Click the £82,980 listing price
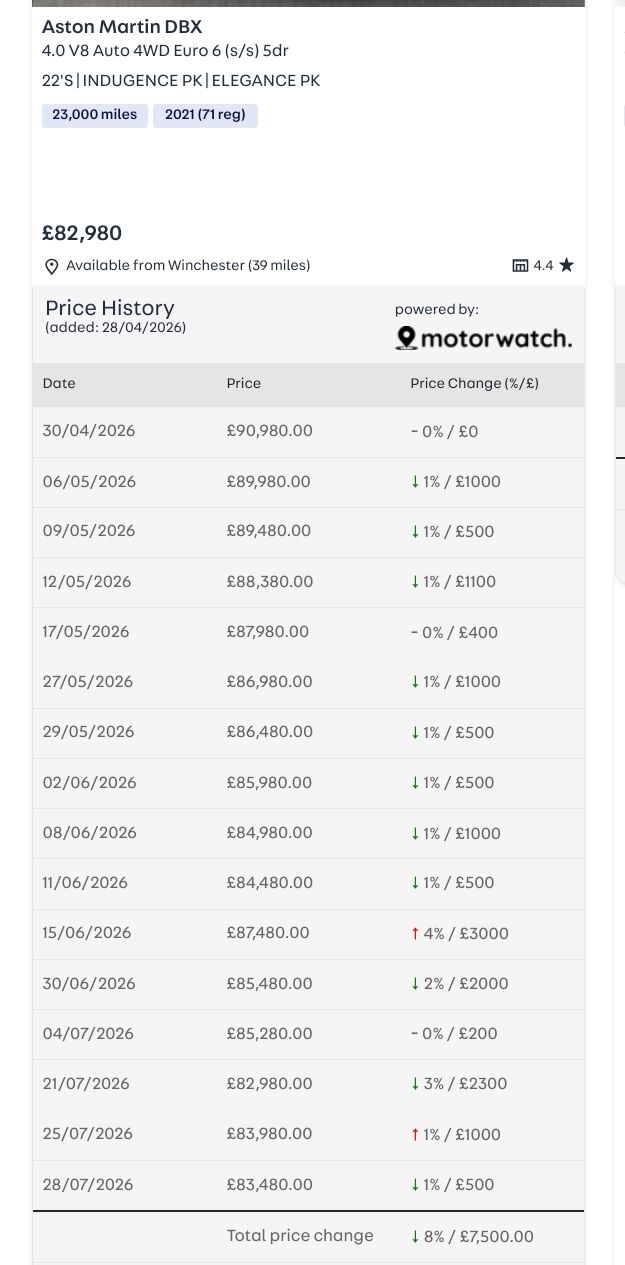This screenshot has width=625, height=1265. pos(82,233)
